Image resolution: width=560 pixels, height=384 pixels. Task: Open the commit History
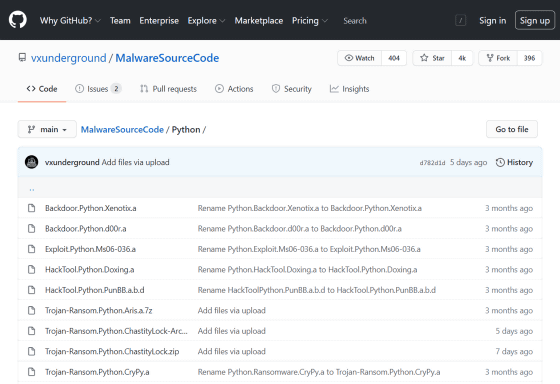click(x=514, y=163)
